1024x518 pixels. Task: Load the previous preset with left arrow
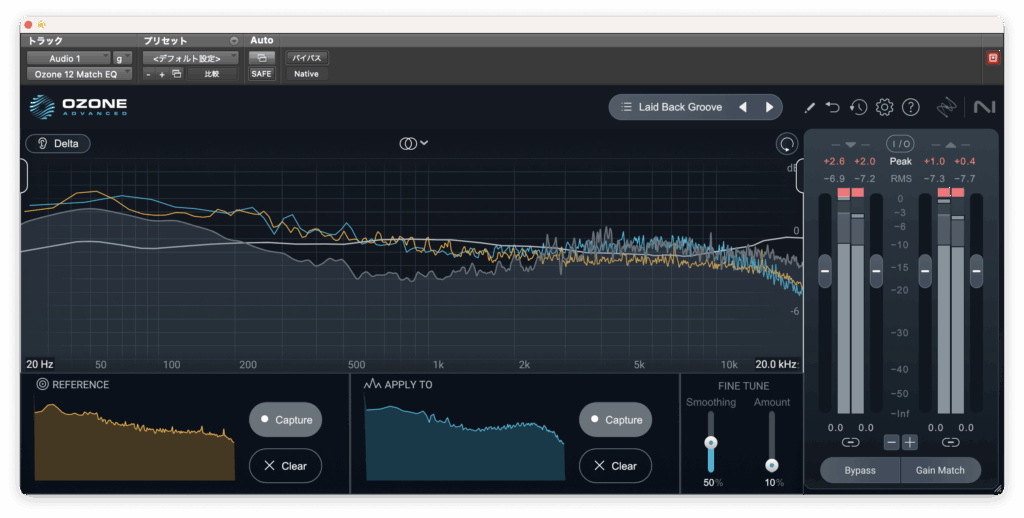[743, 107]
